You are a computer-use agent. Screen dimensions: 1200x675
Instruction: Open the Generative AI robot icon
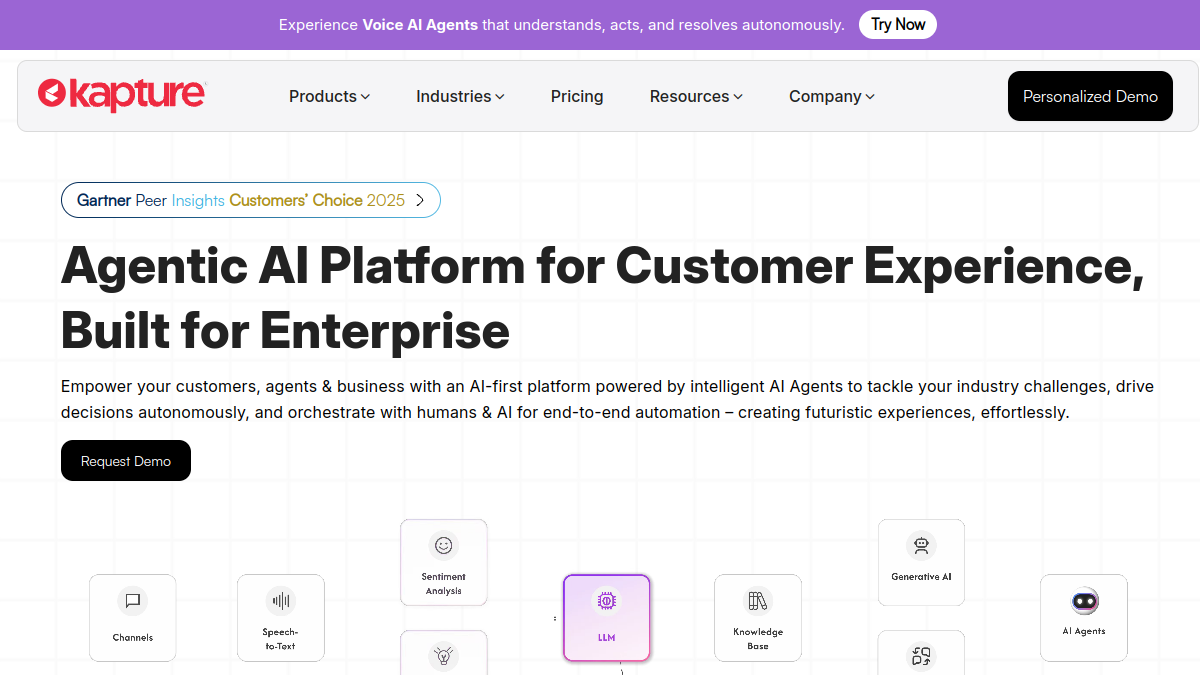921,546
